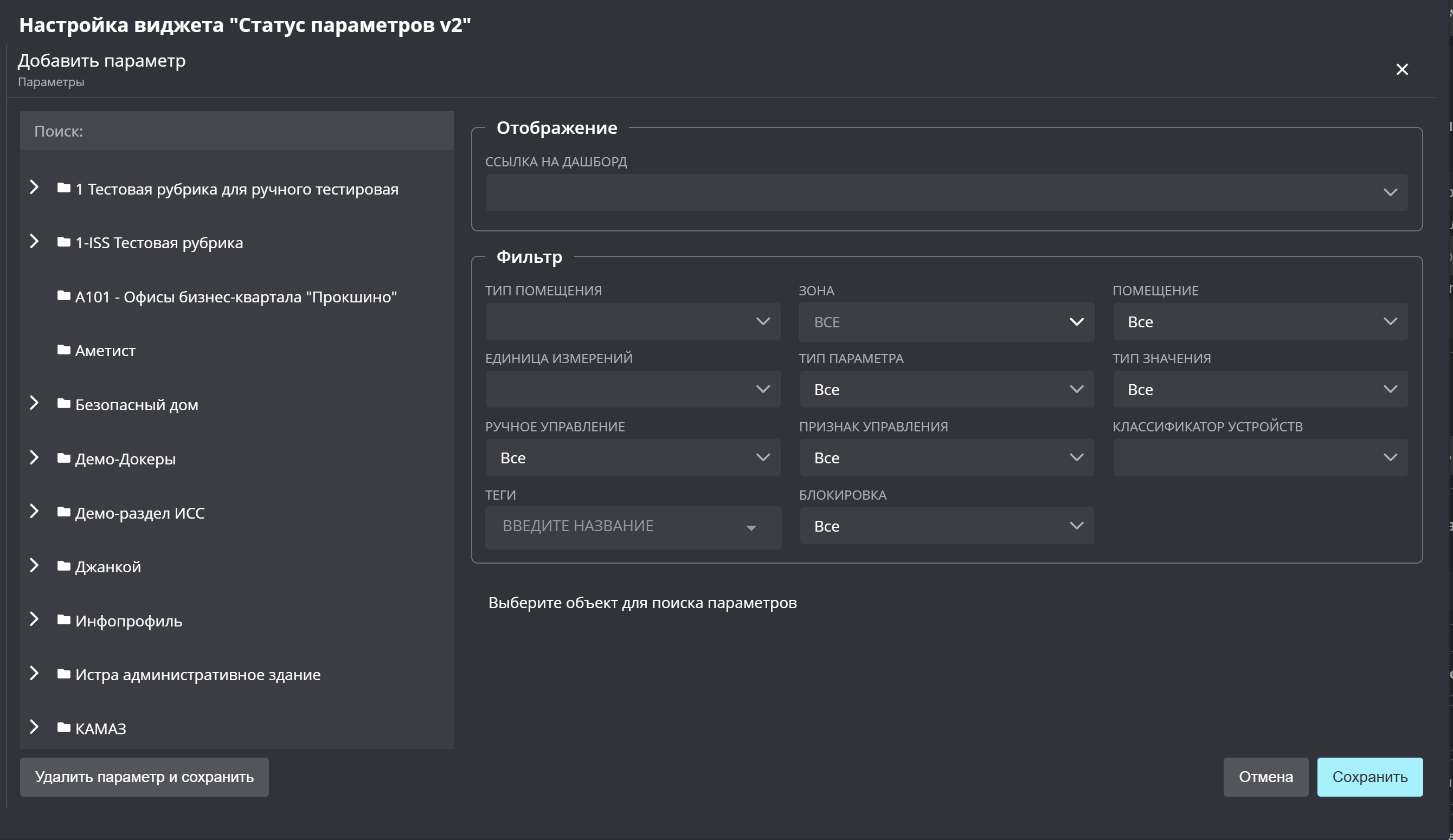Open the Тип помещения dropdown
The width and height of the screenshot is (1453, 840).
click(x=633, y=322)
